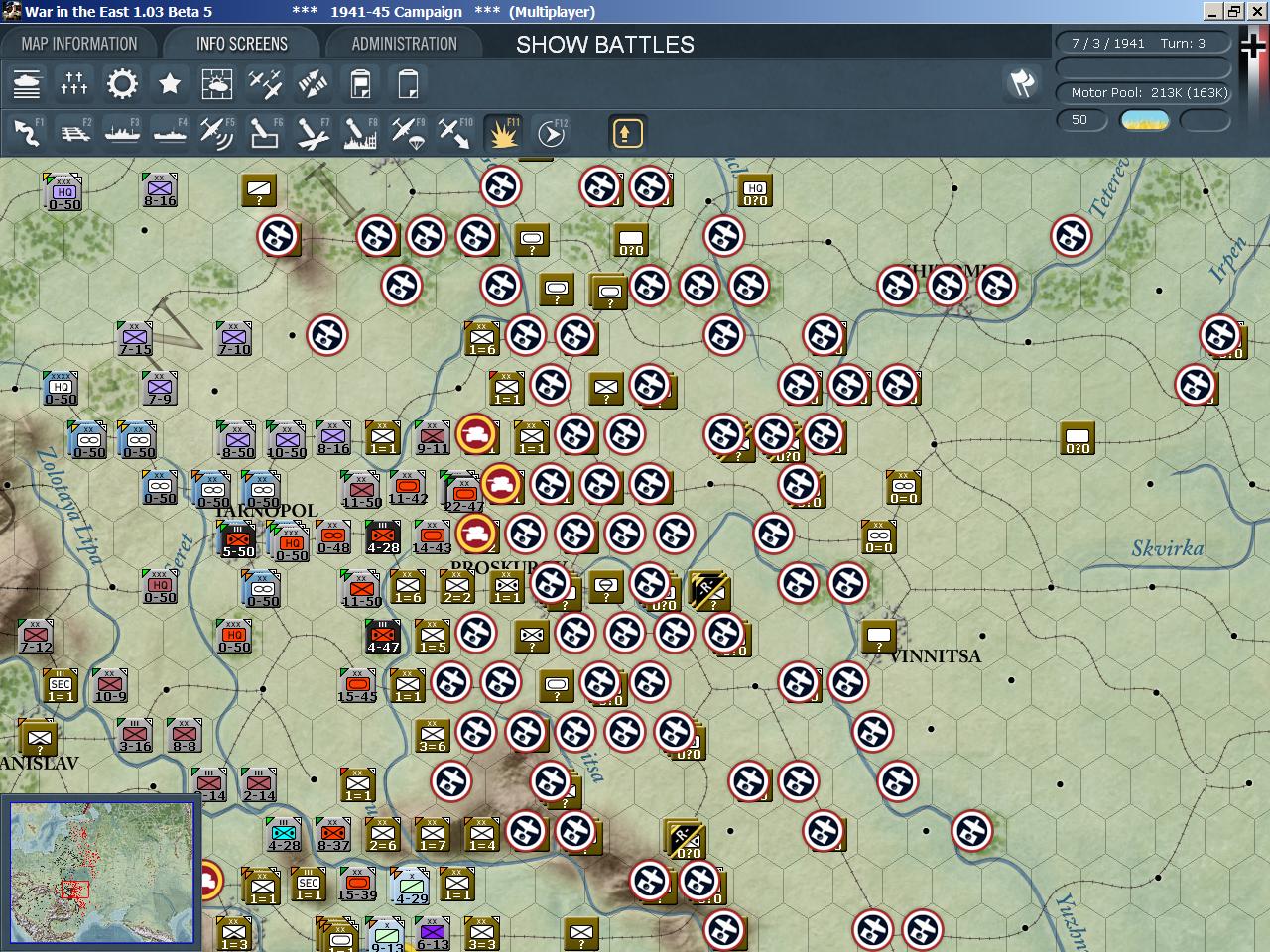Click the F12 end turn icon
This screenshot has width=1270, height=952.
click(x=551, y=133)
